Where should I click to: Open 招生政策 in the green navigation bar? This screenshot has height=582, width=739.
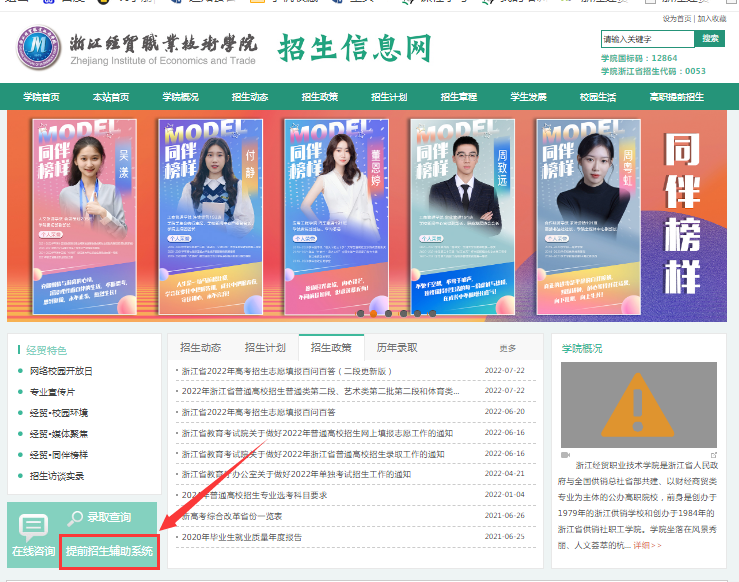(319, 97)
